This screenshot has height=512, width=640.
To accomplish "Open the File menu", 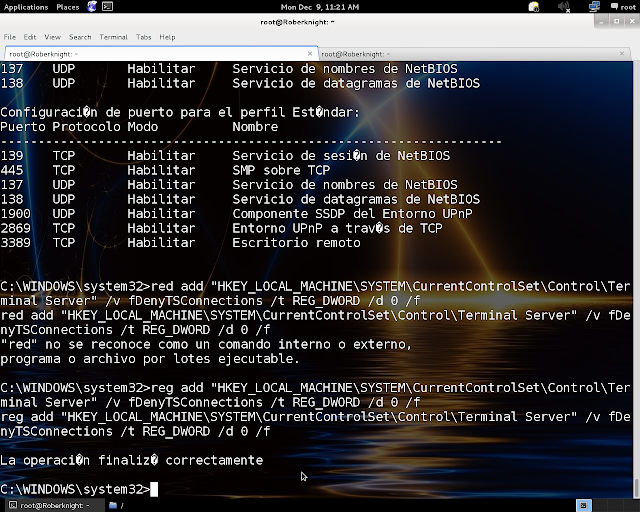I will pyautogui.click(x=10, y=37).
